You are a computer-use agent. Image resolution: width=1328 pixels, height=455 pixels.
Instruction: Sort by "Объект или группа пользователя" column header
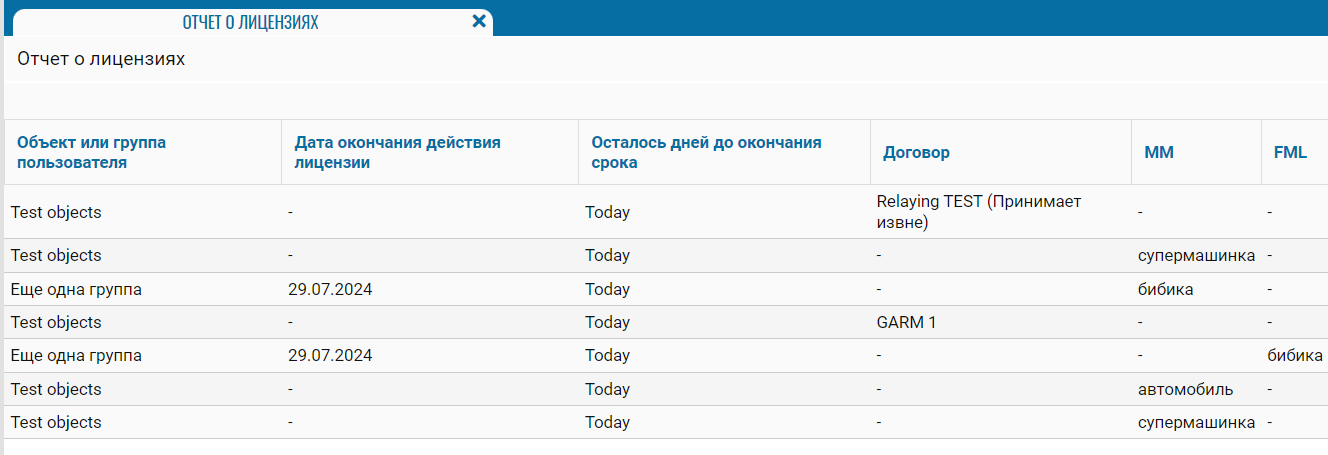[91, 152]
